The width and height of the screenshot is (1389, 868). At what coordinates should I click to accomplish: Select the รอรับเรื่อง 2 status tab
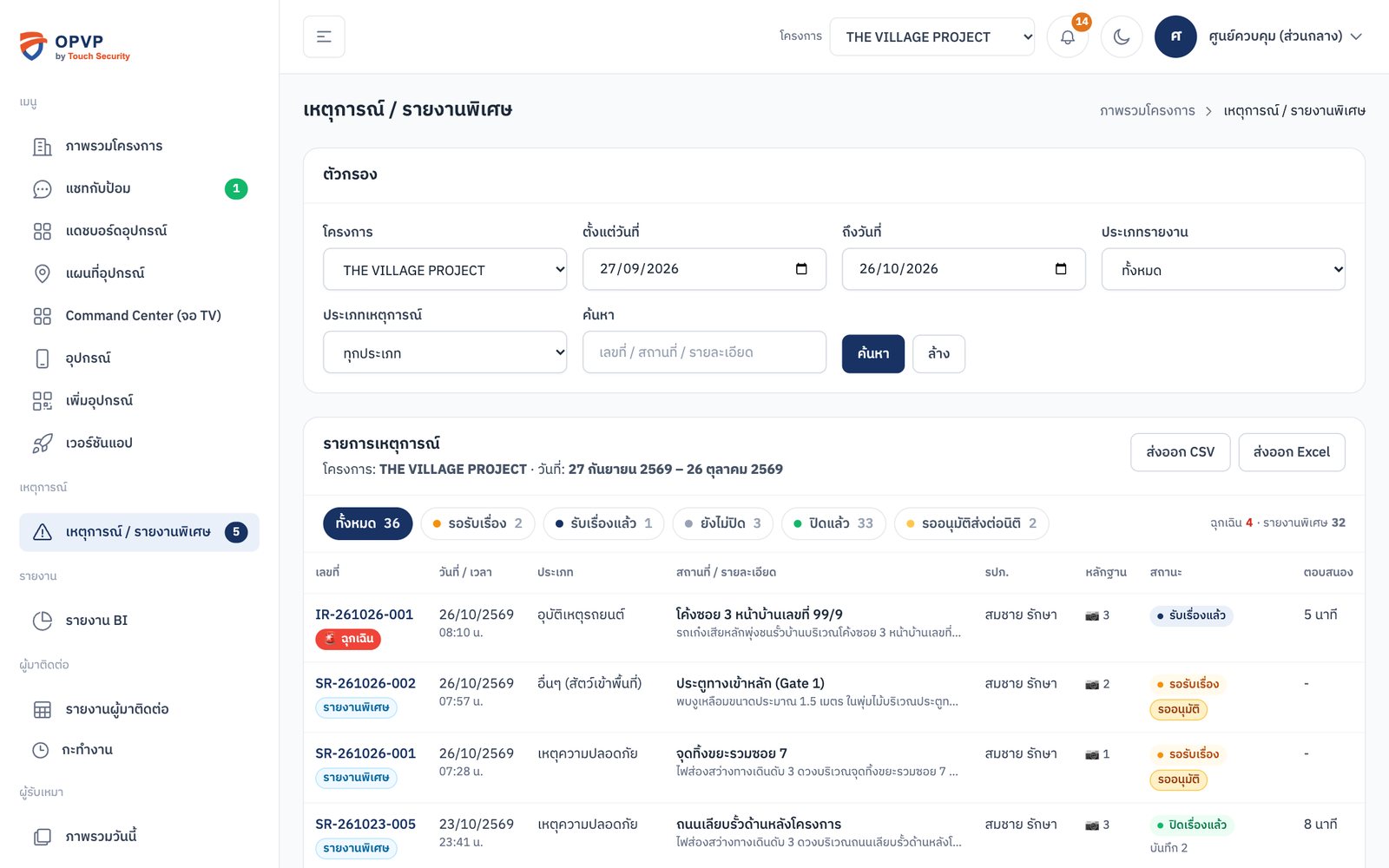477,523
